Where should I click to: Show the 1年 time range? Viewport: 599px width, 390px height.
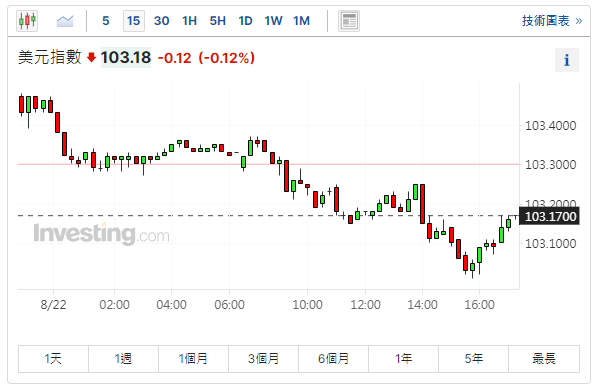403,359
